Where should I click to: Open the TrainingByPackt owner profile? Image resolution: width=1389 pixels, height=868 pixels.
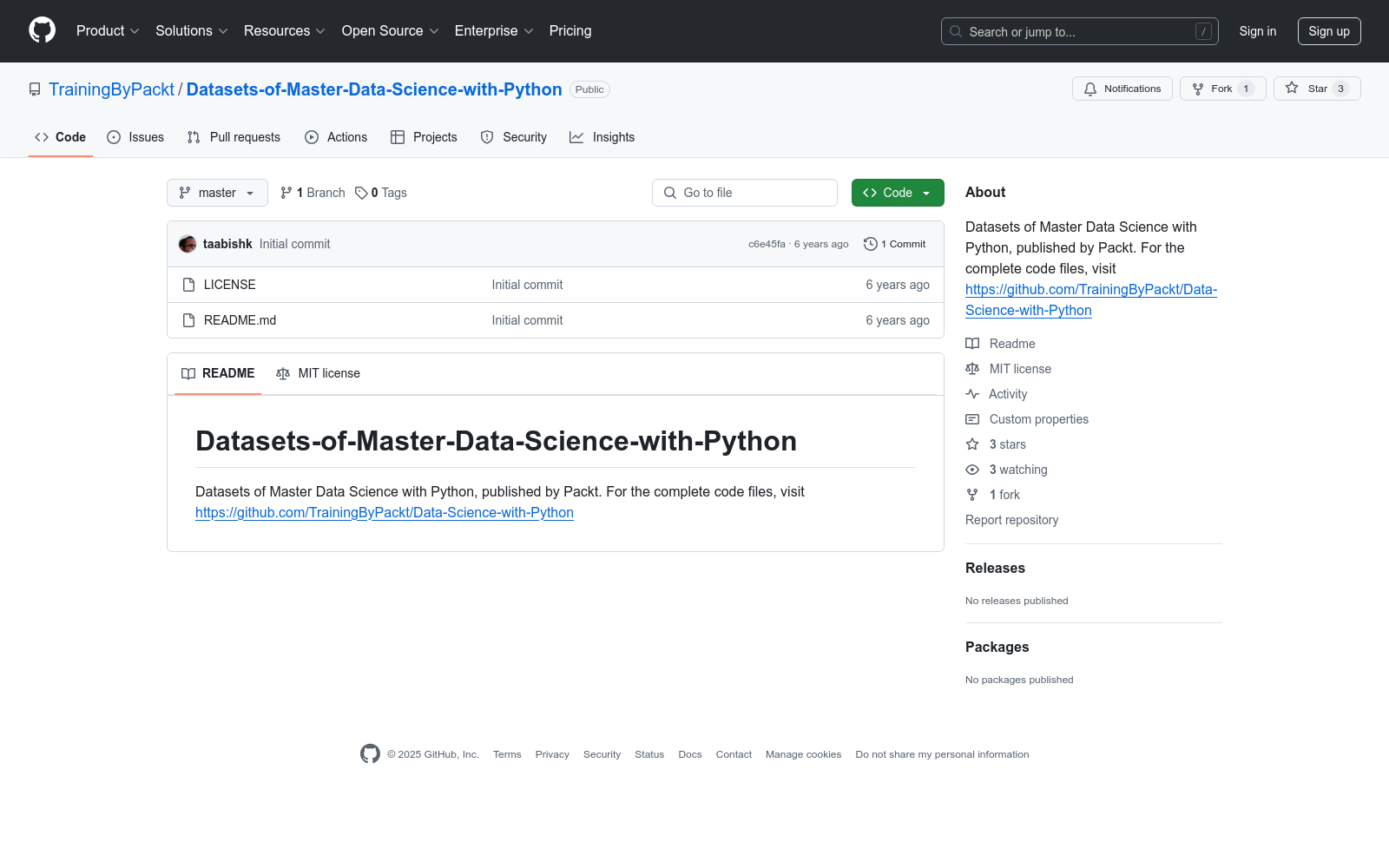click(111, 89)
